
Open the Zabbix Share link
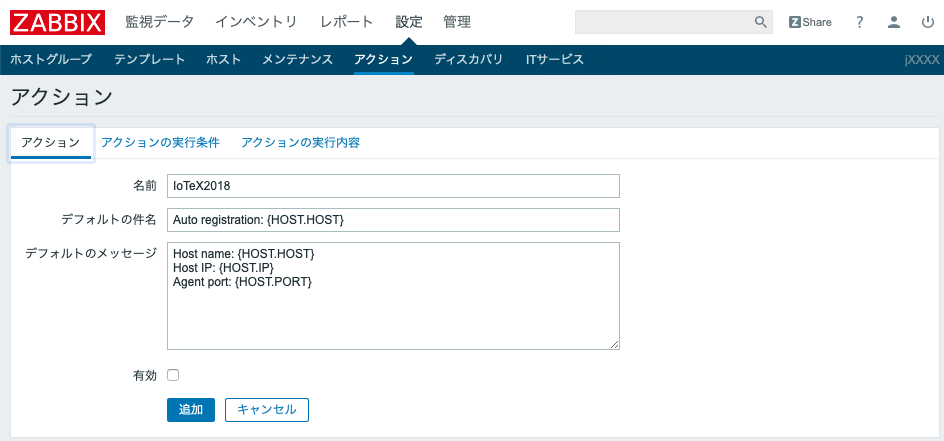click(810, 22)
